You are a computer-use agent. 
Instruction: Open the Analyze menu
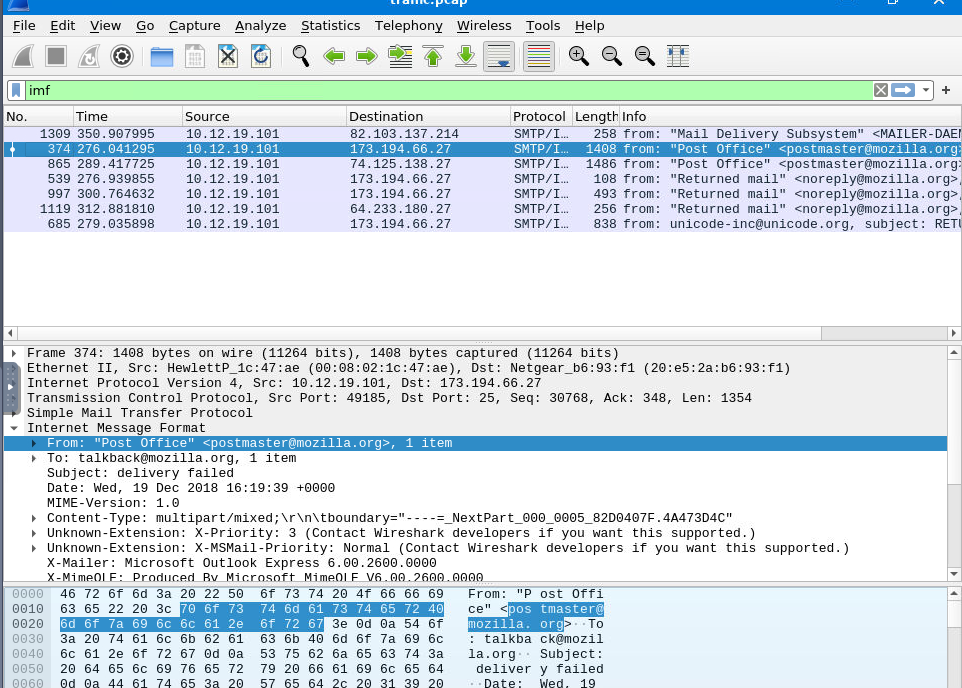pyautogui.click(x=261, y=26)
